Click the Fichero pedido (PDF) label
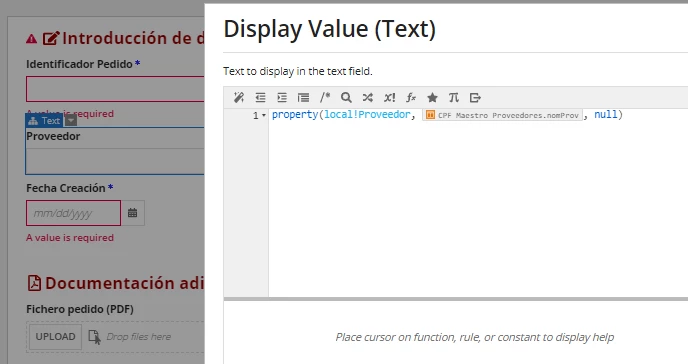The image size is (688, 364). [x=80, y=309]
